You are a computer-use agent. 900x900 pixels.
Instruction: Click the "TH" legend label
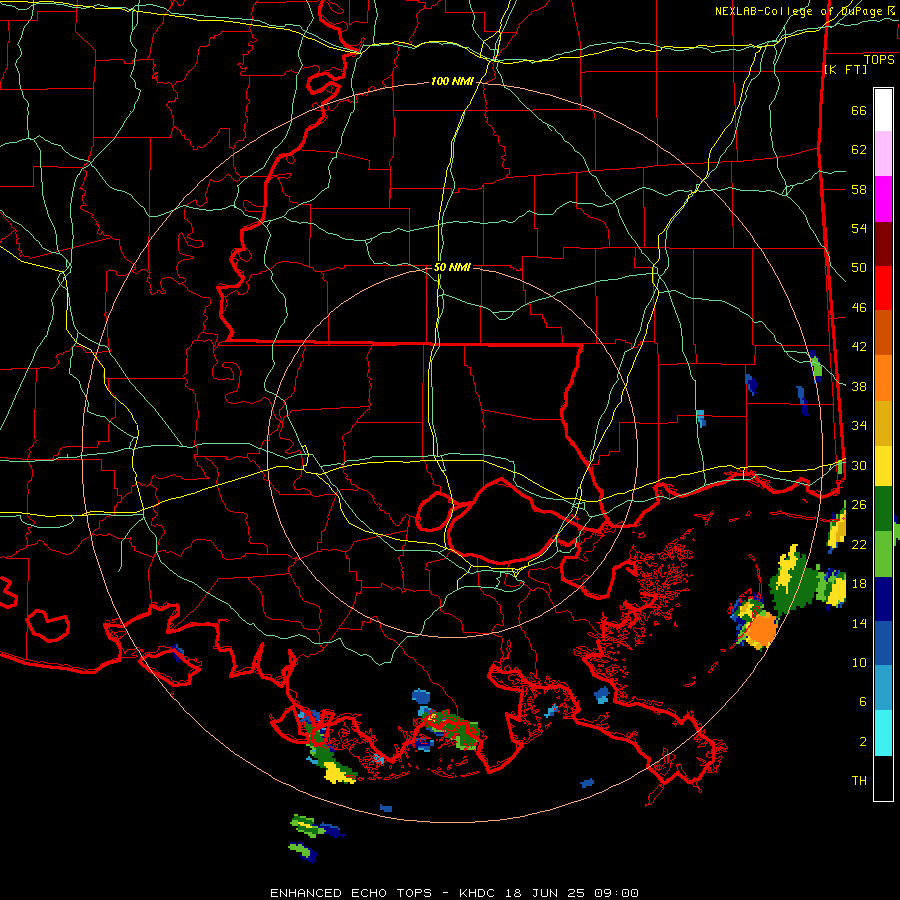point(859,781)
